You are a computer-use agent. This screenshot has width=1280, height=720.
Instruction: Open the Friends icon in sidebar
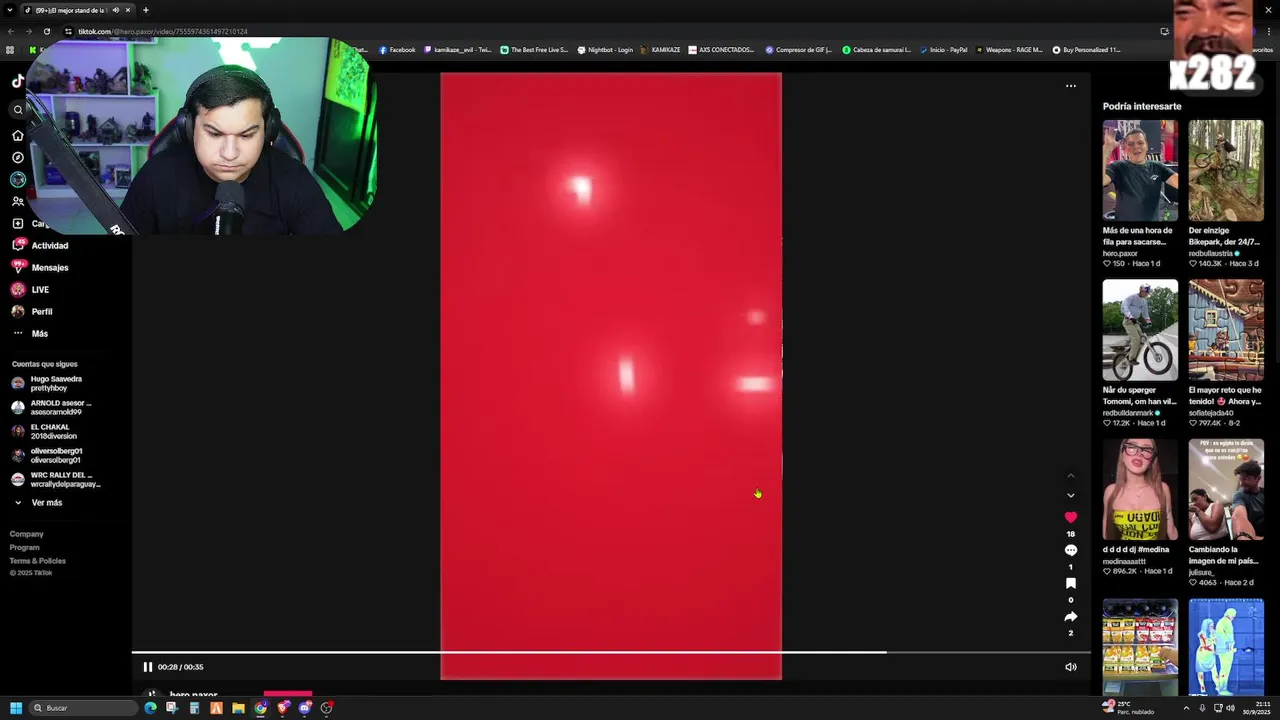pos(17,201)
